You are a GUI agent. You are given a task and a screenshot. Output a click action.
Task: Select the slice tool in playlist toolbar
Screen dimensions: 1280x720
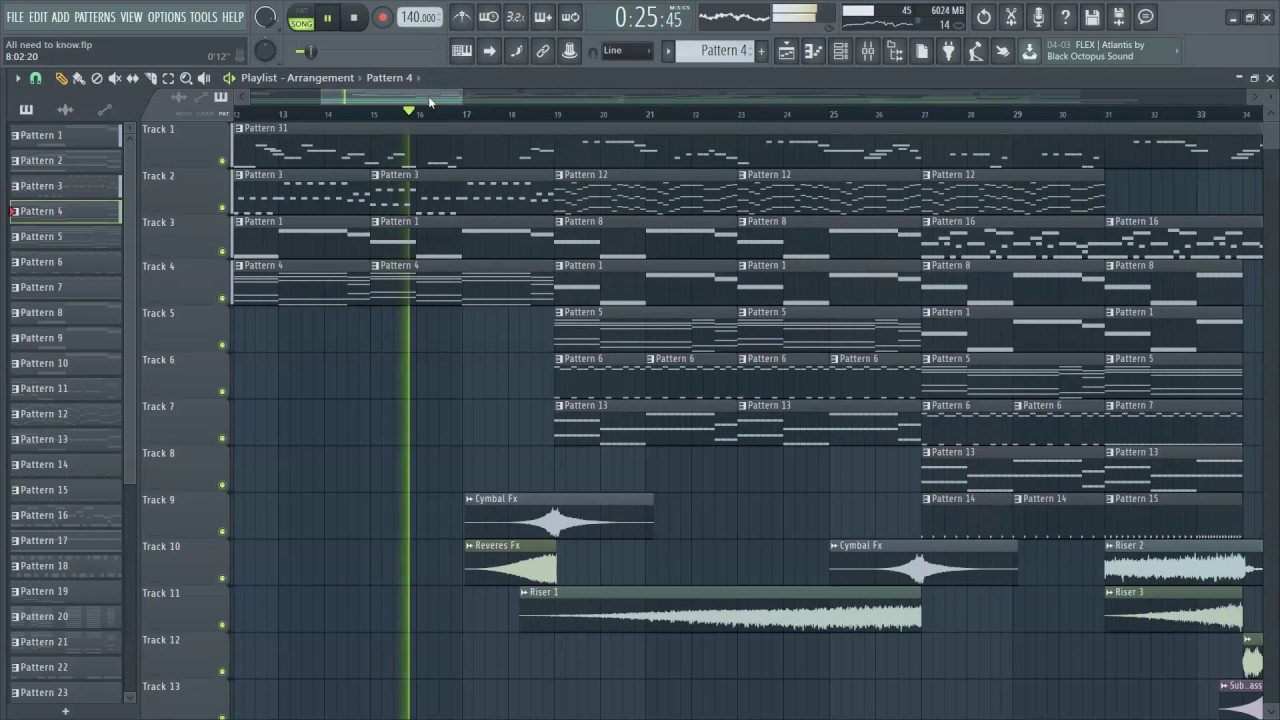pos(151,78)
